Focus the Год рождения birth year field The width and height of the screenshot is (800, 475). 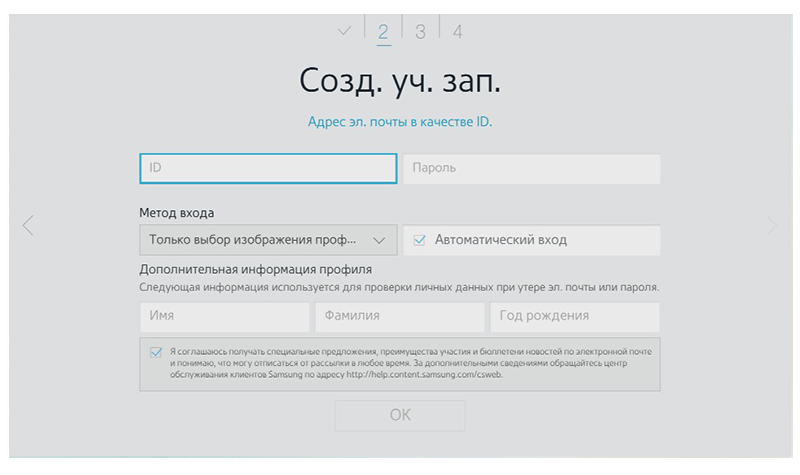click(x=574, y=317)
